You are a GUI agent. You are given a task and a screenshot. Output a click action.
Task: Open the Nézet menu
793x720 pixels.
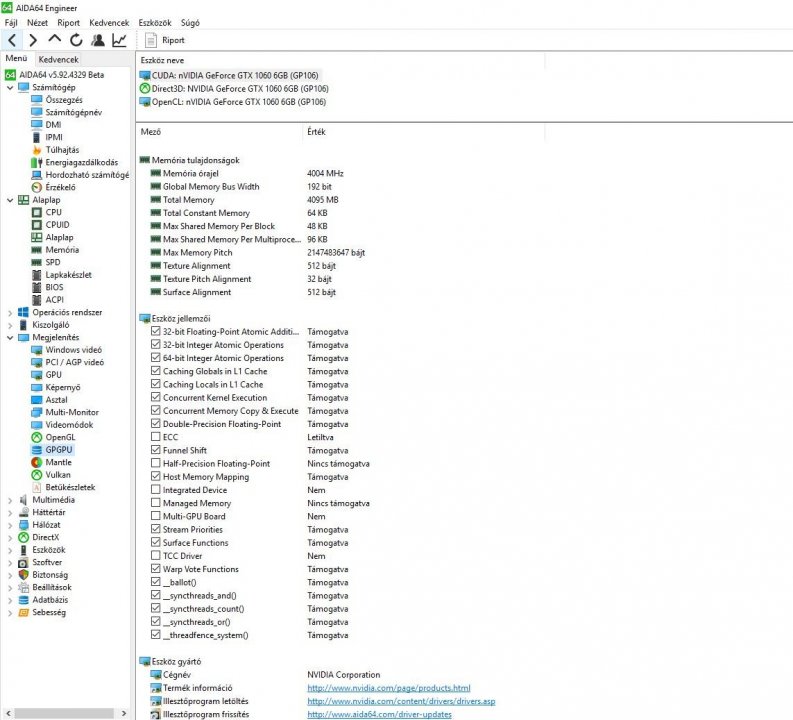(37, 23)
